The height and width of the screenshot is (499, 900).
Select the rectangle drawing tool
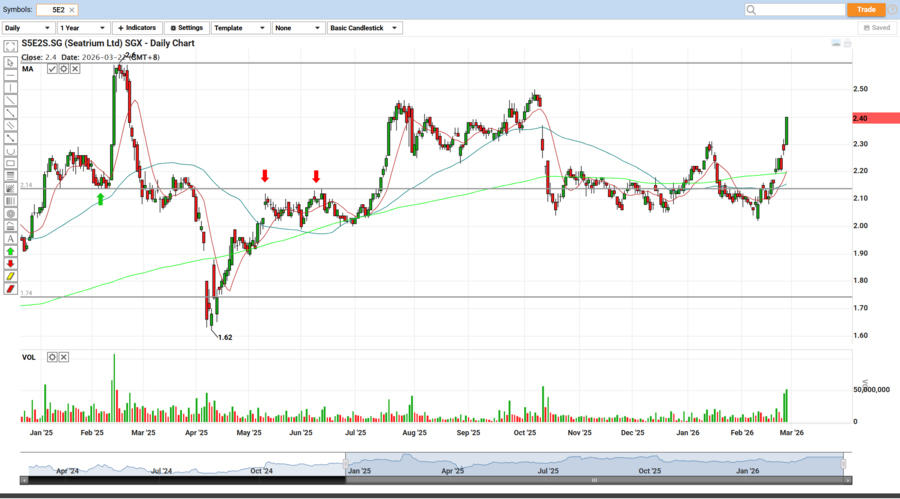click(x=10, y=163)
